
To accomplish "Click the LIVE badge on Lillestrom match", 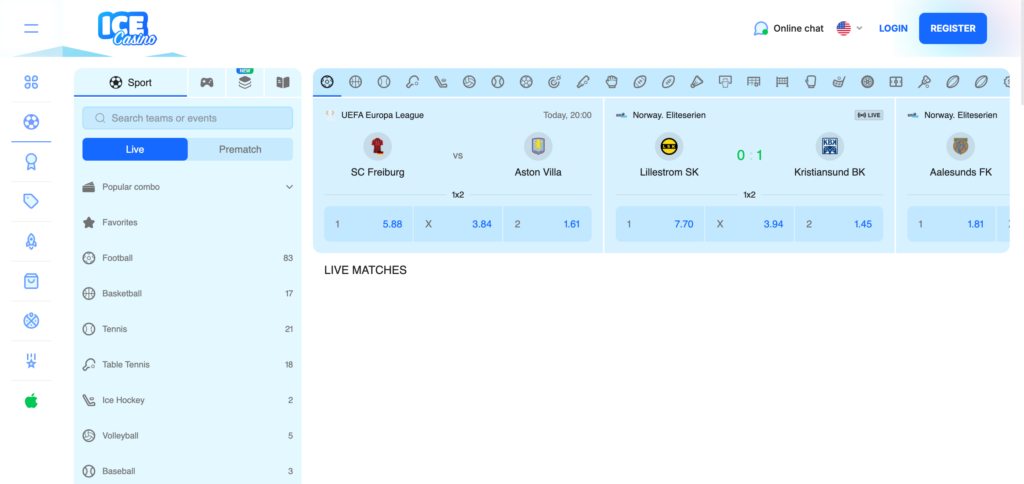I will 869,115.
